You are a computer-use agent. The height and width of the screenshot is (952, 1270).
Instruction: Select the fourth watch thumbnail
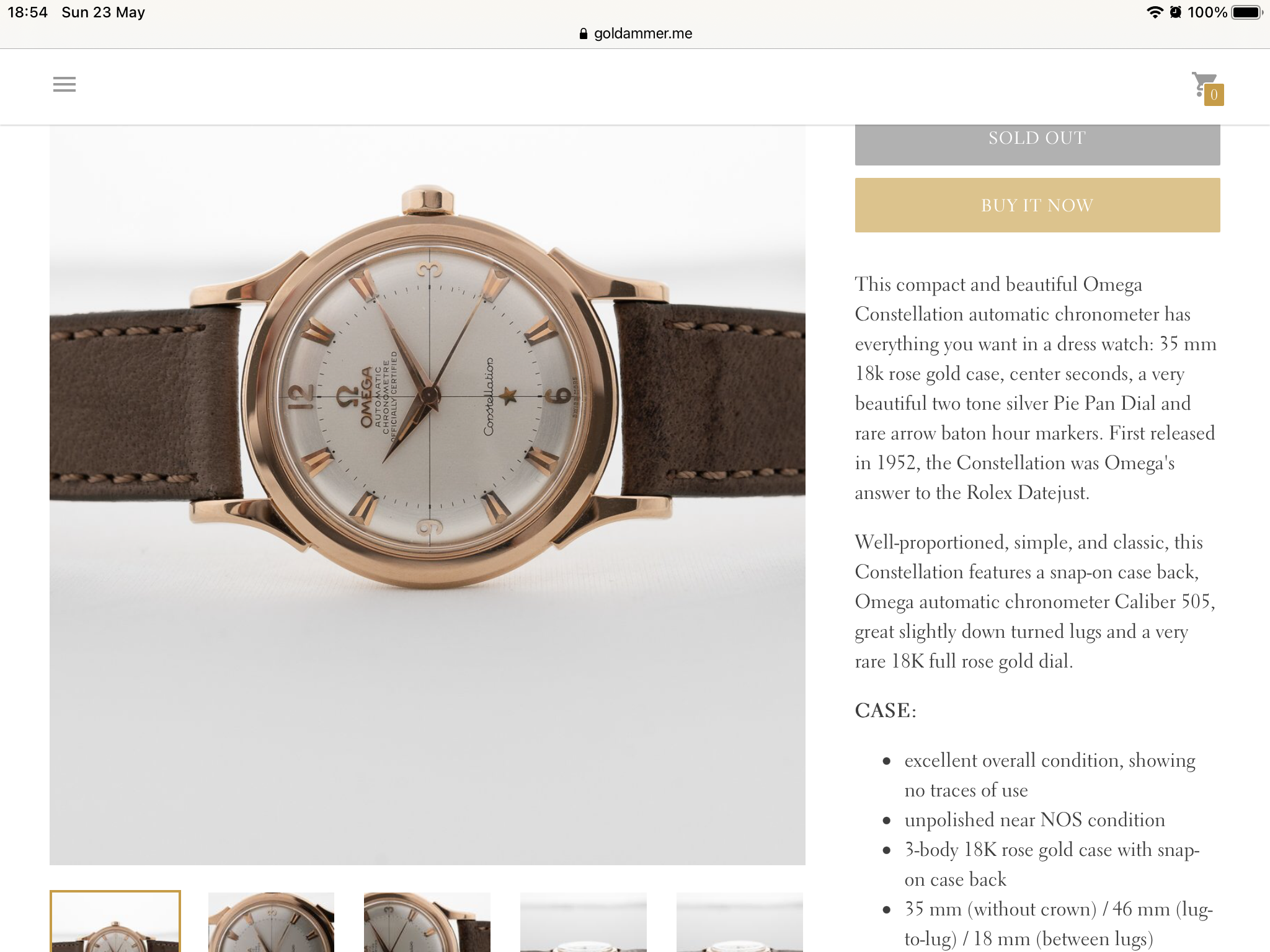tap(584, 922)
